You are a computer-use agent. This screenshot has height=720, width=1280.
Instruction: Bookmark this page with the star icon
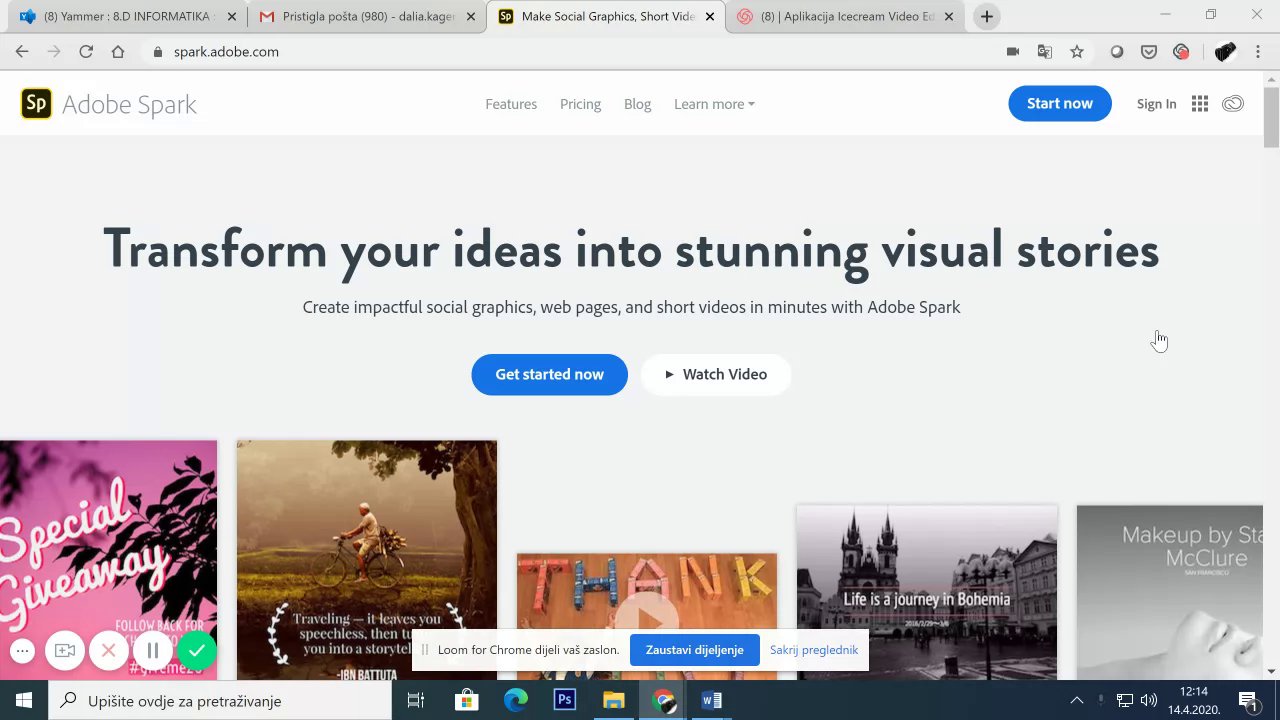pyautogui.click(x=1077, y=52)
